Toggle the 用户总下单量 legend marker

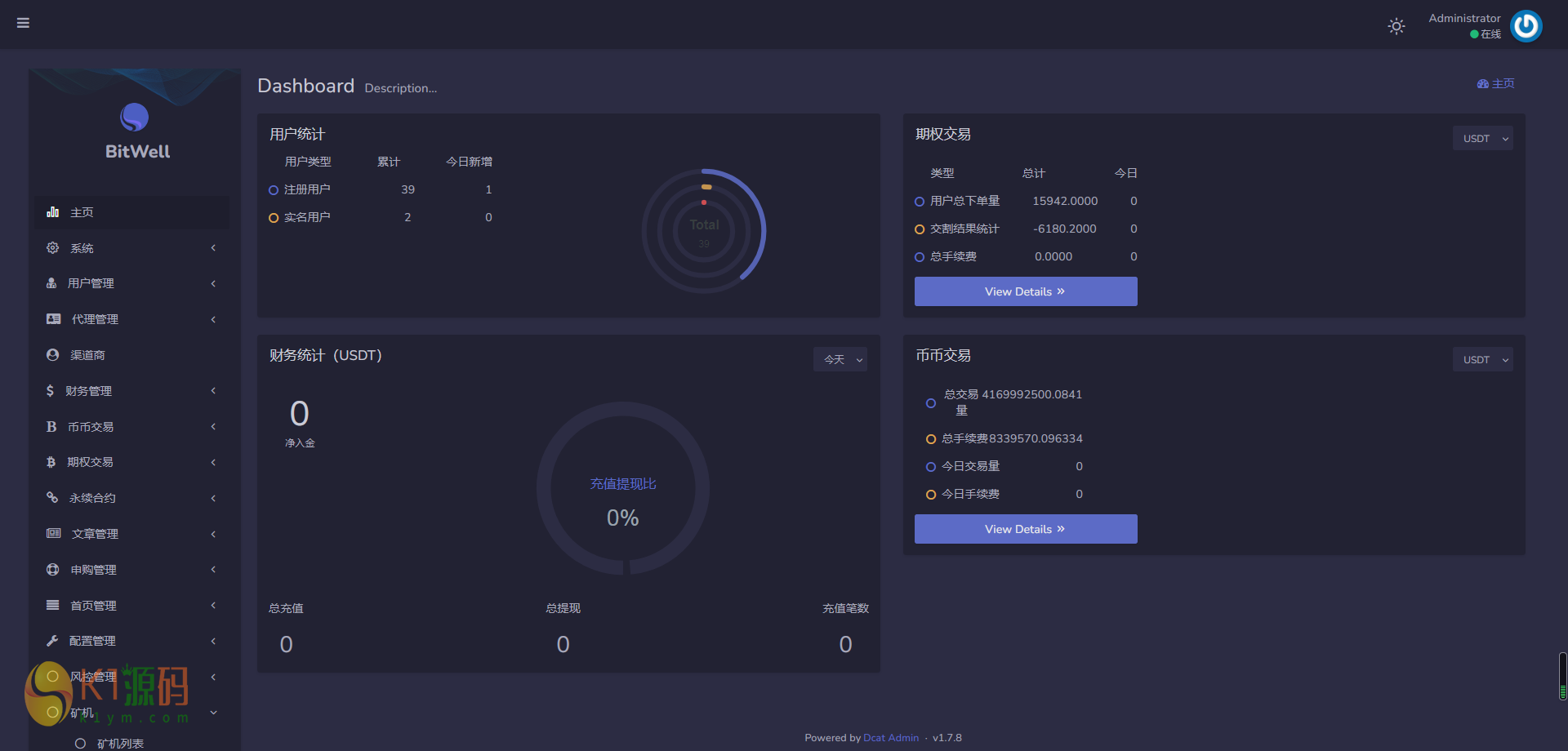pyautogui.click(x=920, y=202)
